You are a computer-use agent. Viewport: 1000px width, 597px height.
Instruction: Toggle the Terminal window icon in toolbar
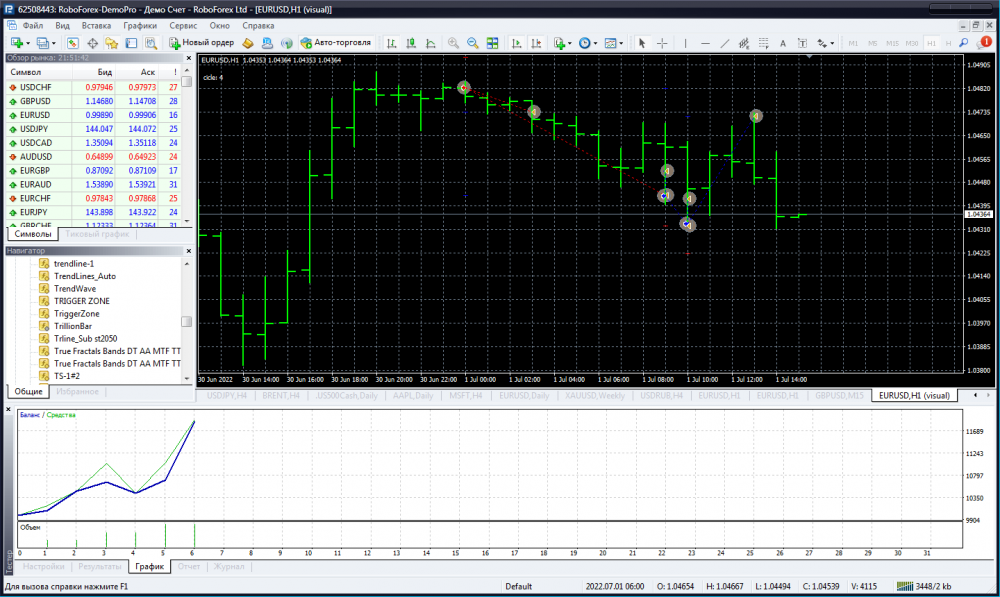[131, 43]
